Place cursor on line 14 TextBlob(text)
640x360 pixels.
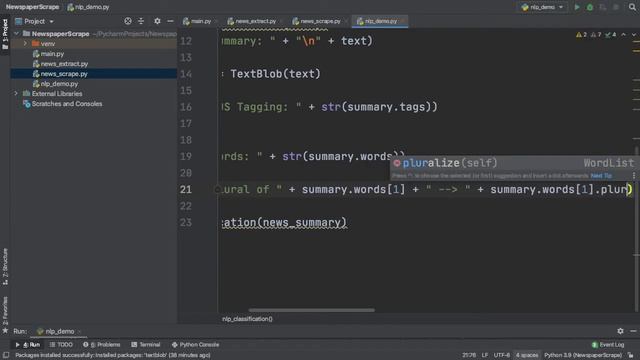pos(276,74)
